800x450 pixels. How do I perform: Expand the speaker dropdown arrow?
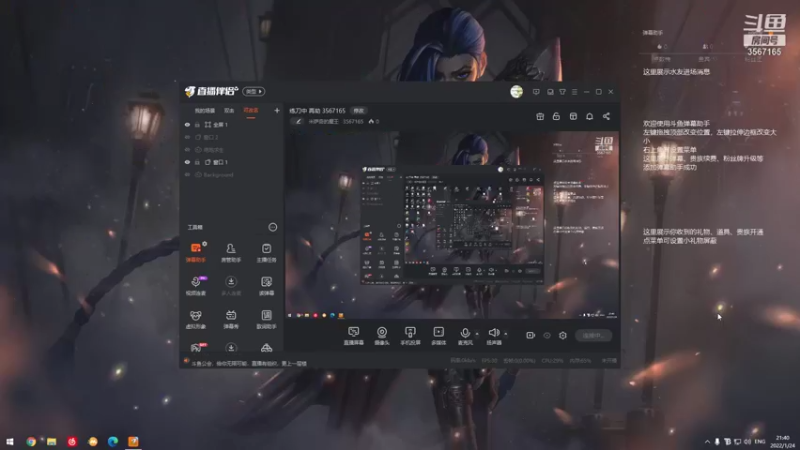point(506,334)
